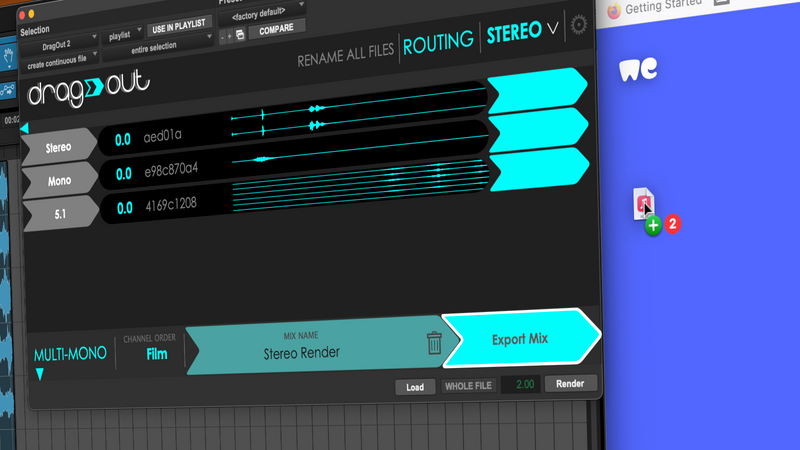Click the previous preset minus button

tap(222, 37)
